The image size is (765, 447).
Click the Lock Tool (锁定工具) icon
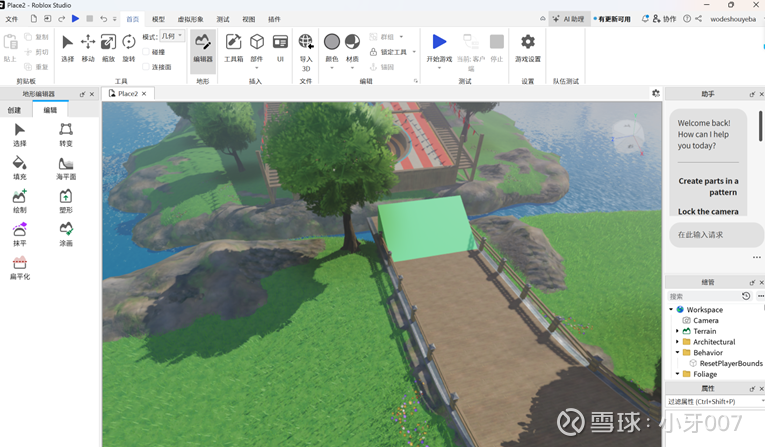373,52
